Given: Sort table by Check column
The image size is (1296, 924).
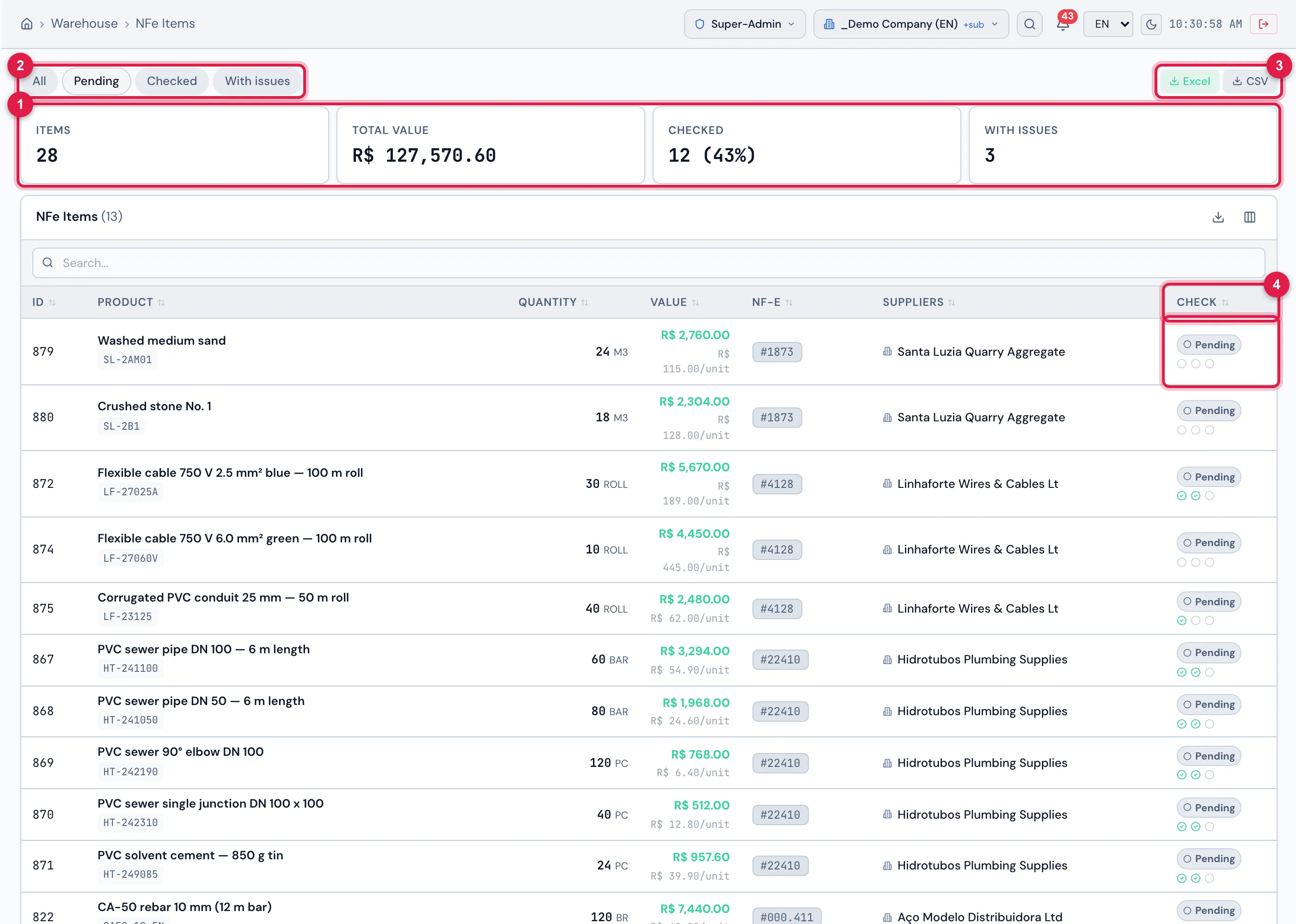Looking at the screenshot, I should [x=1203, y=302].
